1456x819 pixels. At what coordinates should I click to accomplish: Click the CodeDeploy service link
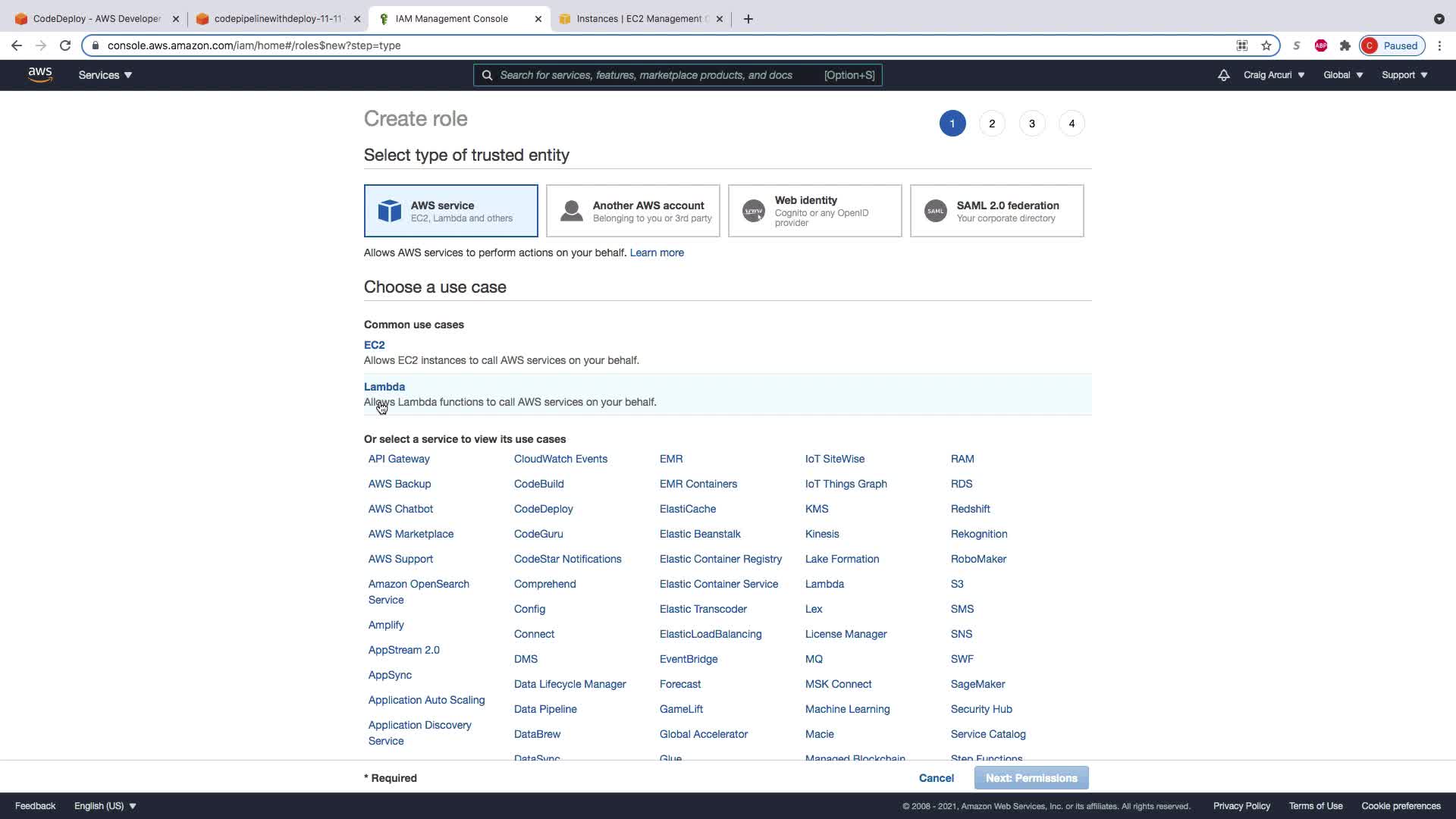543,509
